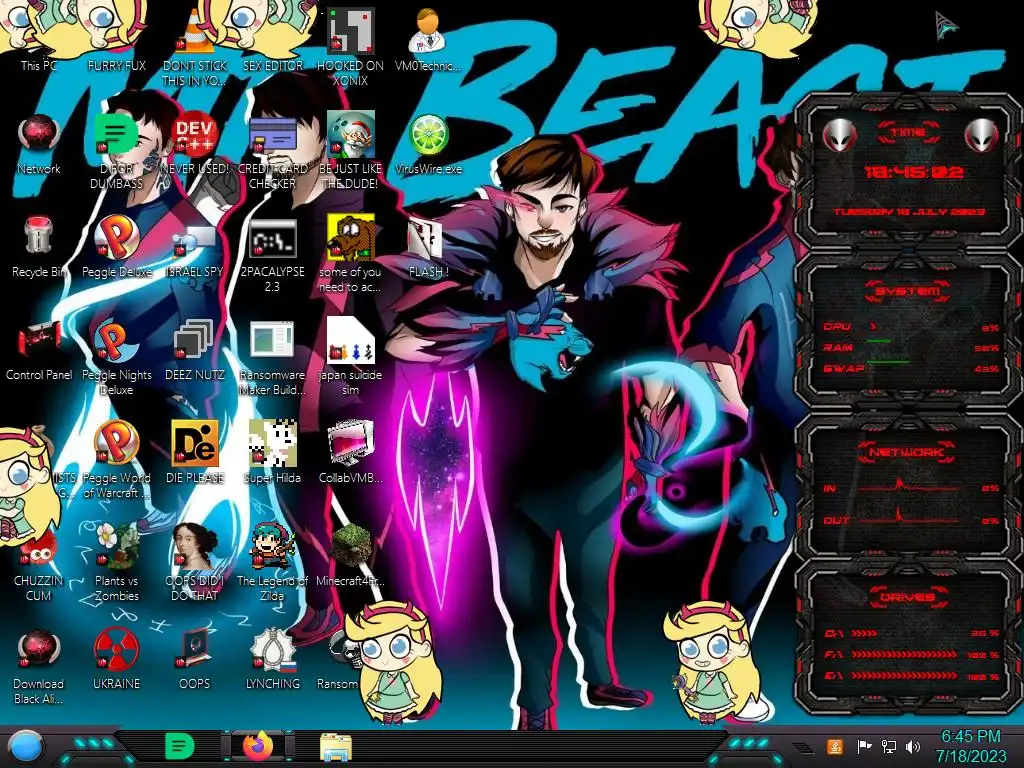The image size is (1024, 768).
Task: Click the Start orb button
Action: [25, 748]
